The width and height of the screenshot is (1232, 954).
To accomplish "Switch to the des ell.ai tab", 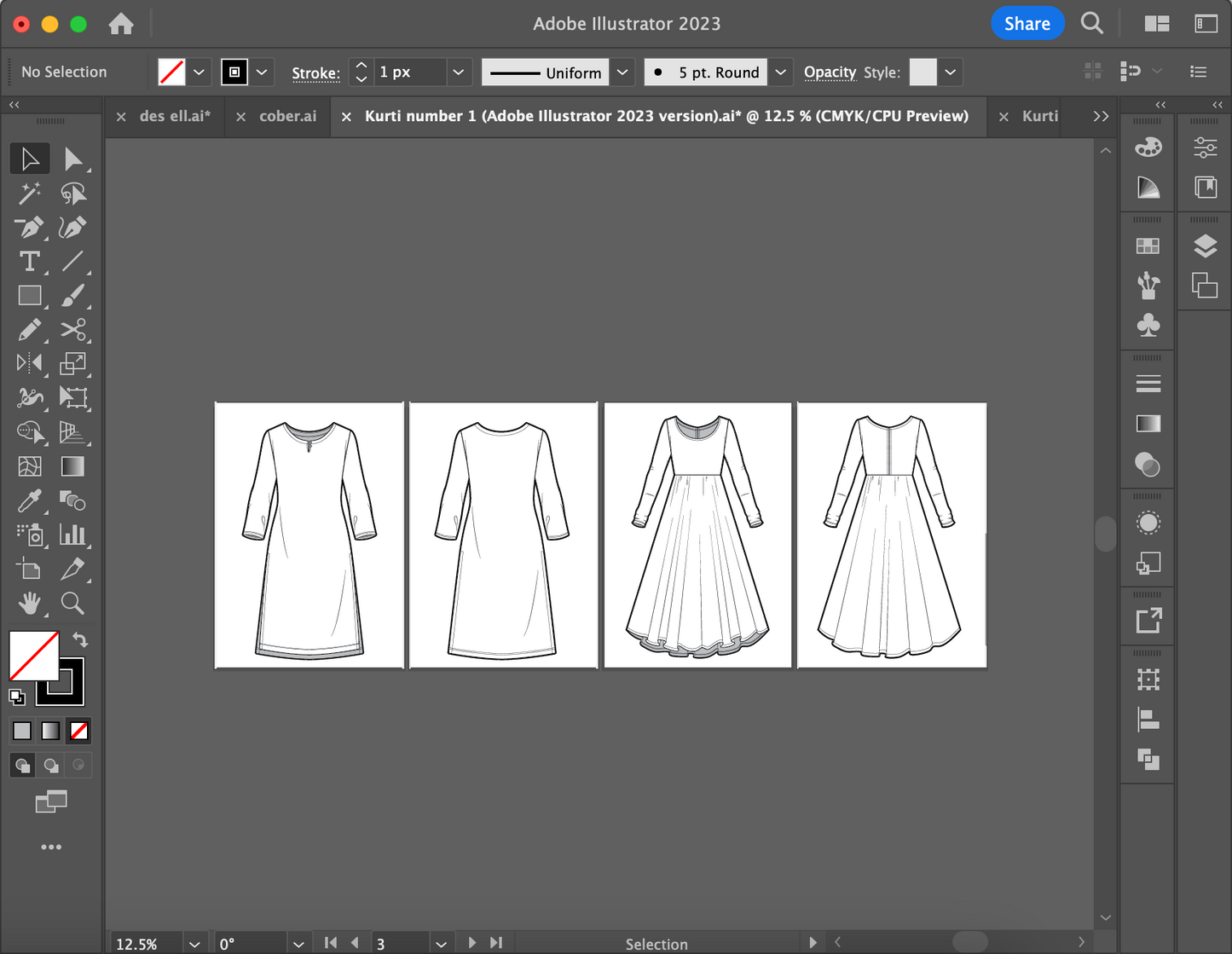I will (176, 116).
